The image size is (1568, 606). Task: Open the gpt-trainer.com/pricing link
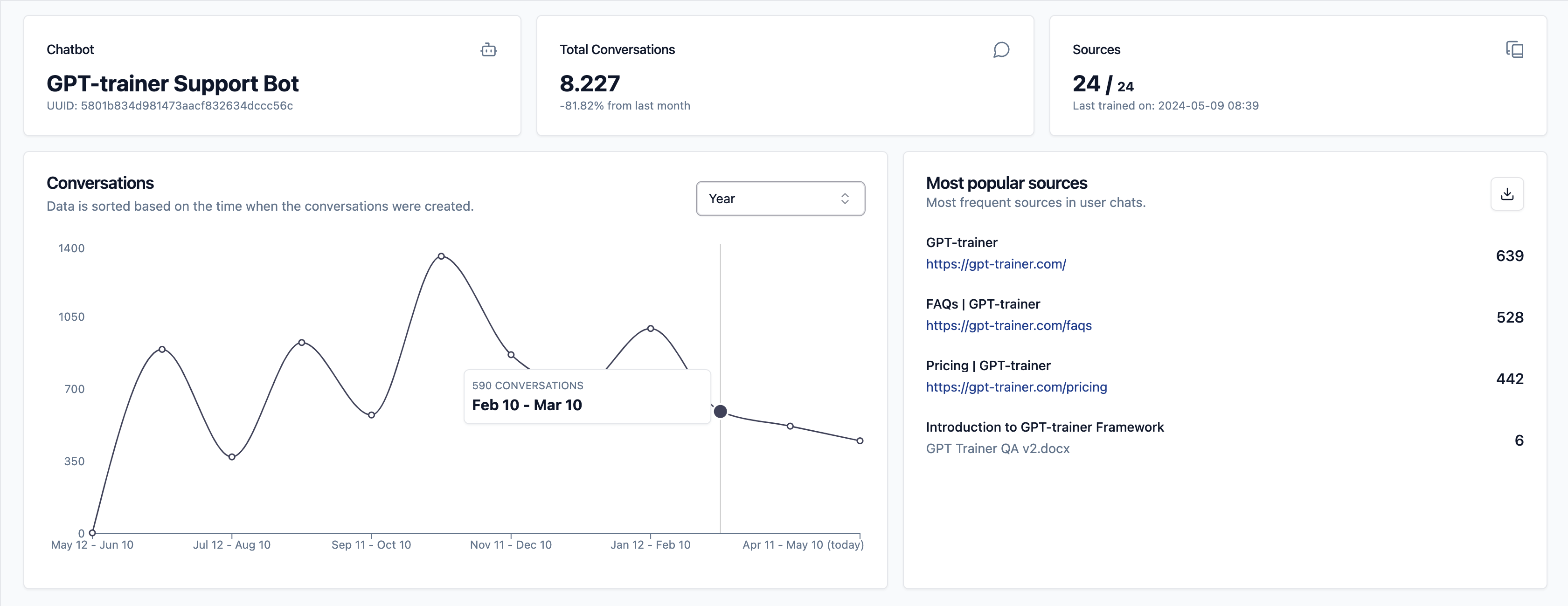tap(1016, 387)
